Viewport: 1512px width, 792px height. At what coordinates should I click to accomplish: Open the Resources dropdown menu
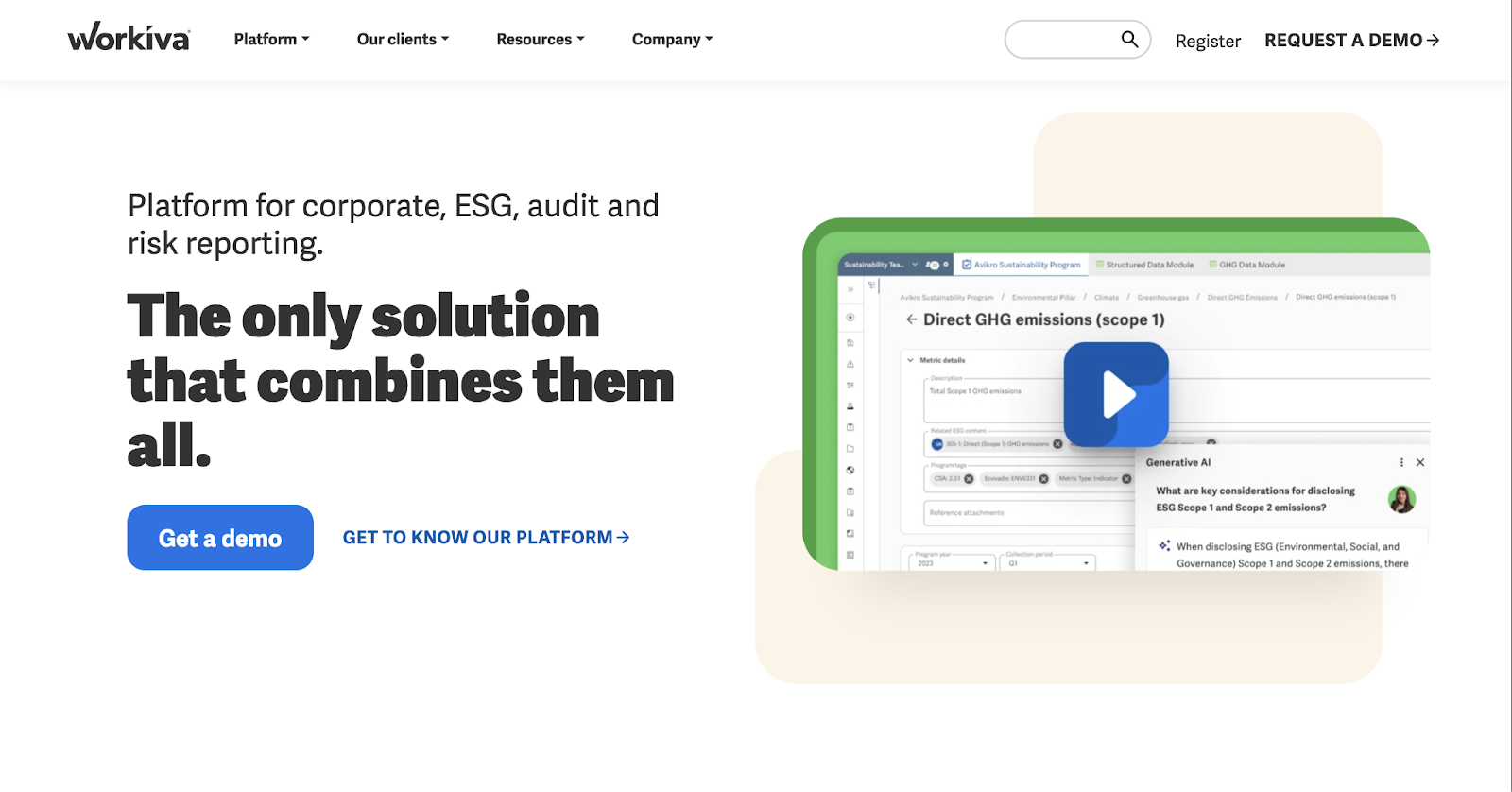540,39
